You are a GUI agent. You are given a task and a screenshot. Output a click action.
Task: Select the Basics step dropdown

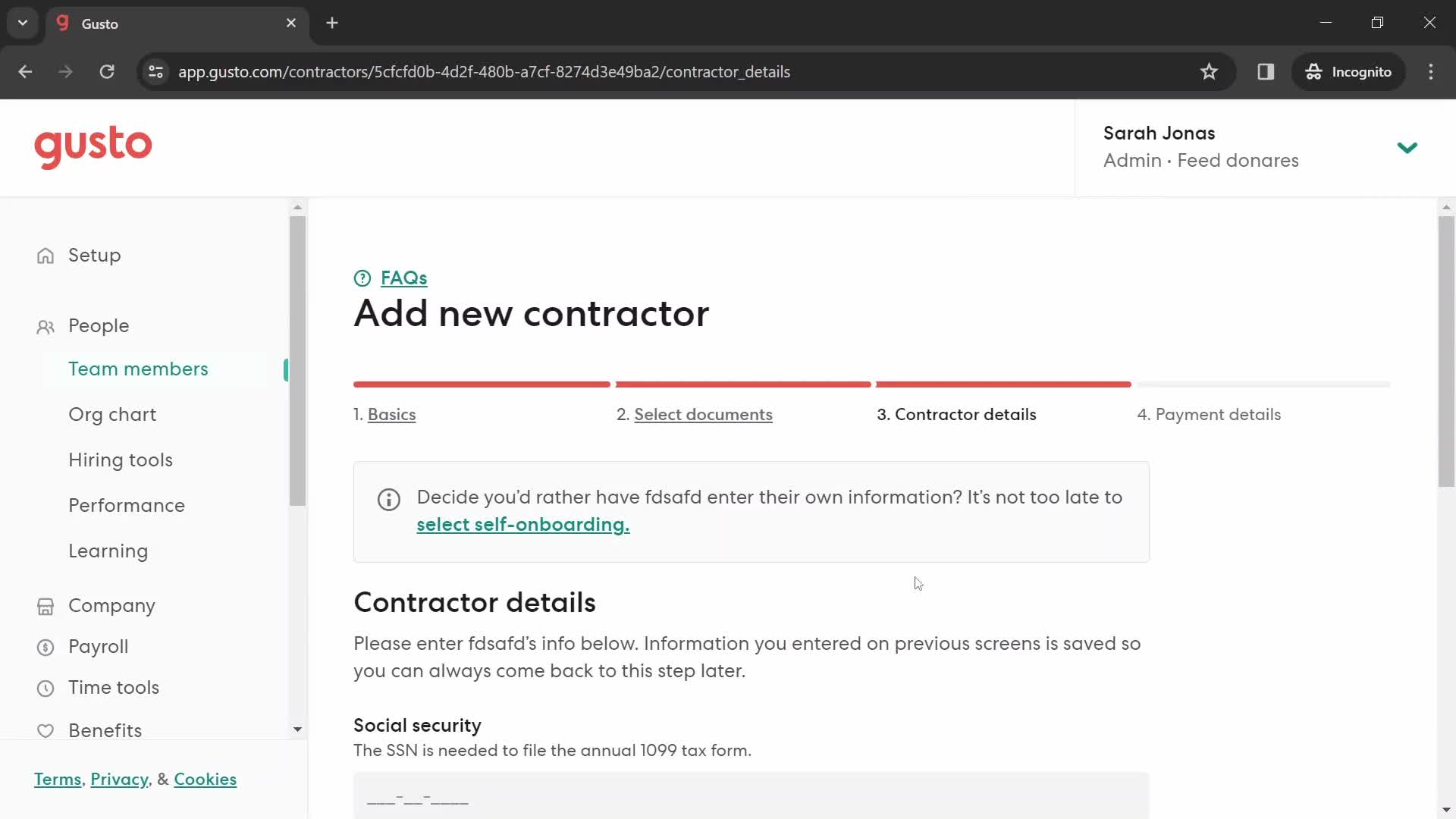392,414
